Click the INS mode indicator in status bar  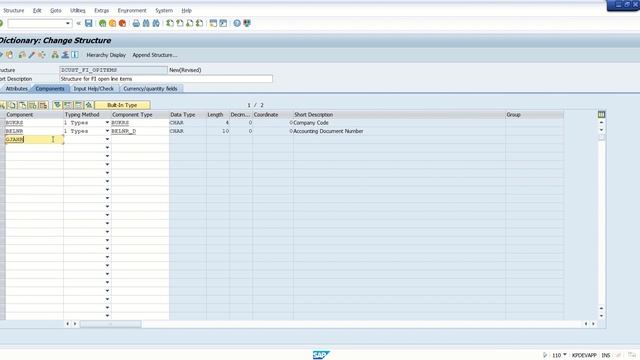606,355
